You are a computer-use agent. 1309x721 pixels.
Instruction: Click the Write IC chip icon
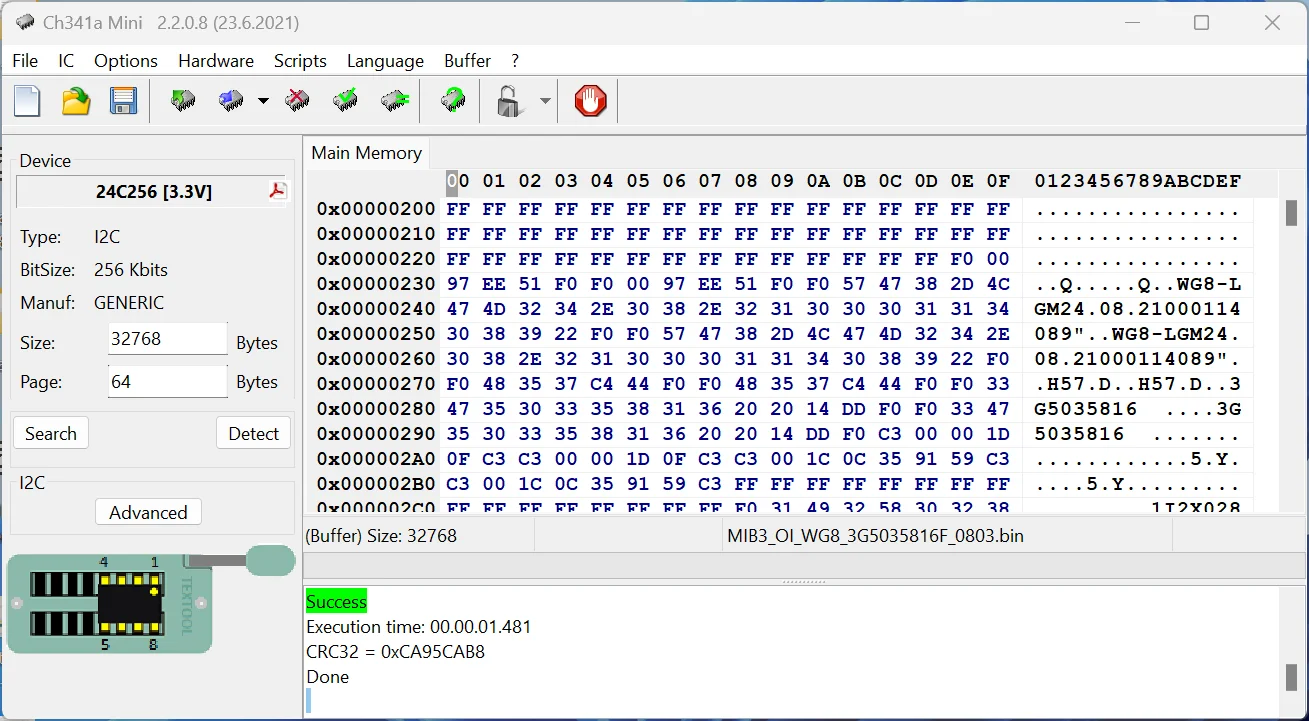[232, 101]
